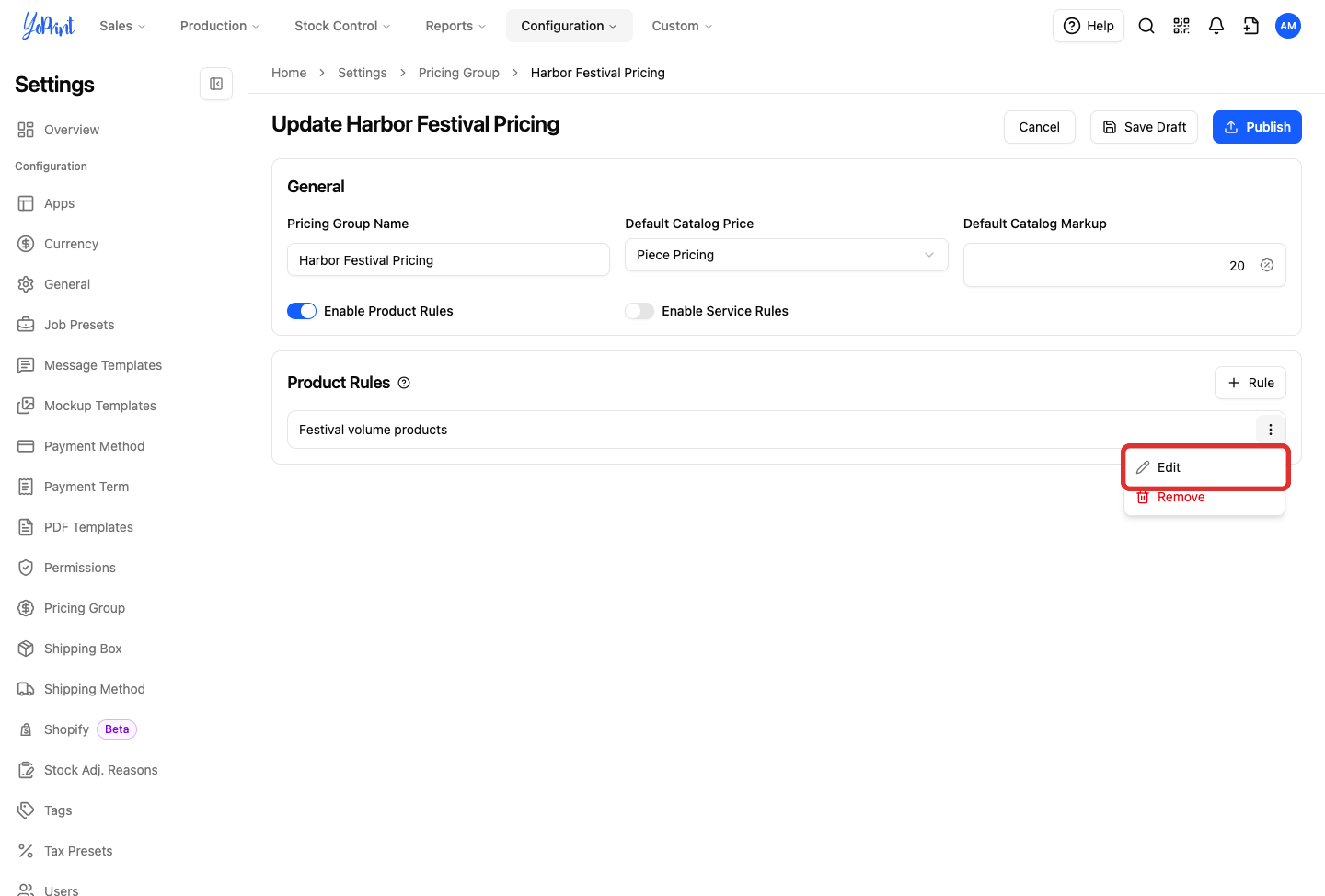
Task: Click the Payment Term icon
Action: coord(26,487)
